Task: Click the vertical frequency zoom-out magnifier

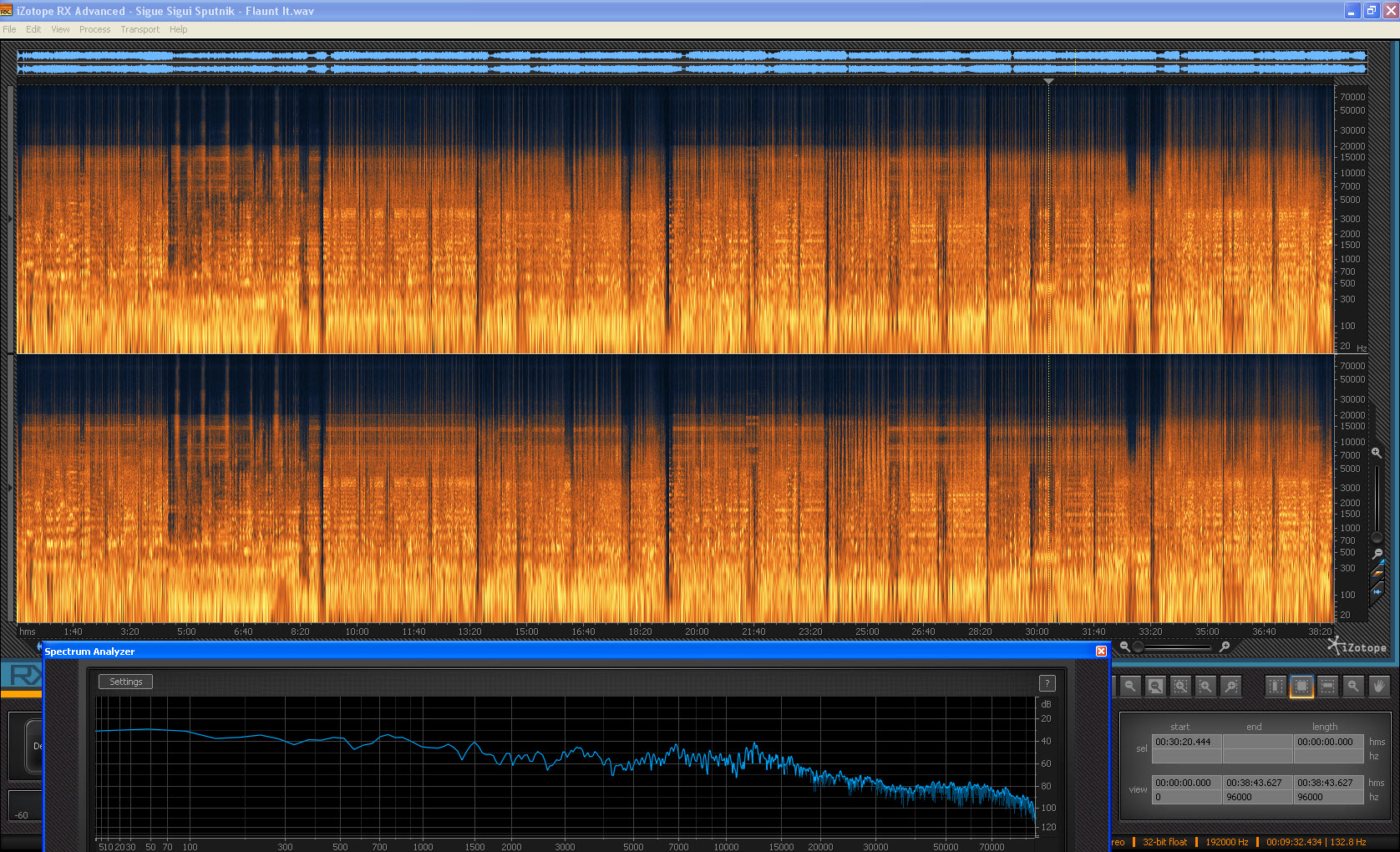Action: [x=1377, y=554]
